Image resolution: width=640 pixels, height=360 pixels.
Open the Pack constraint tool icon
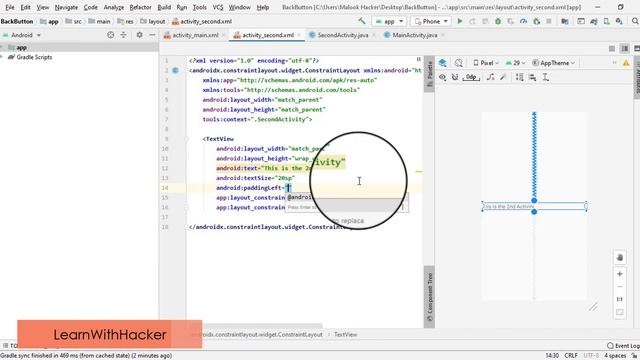point(520,77)
